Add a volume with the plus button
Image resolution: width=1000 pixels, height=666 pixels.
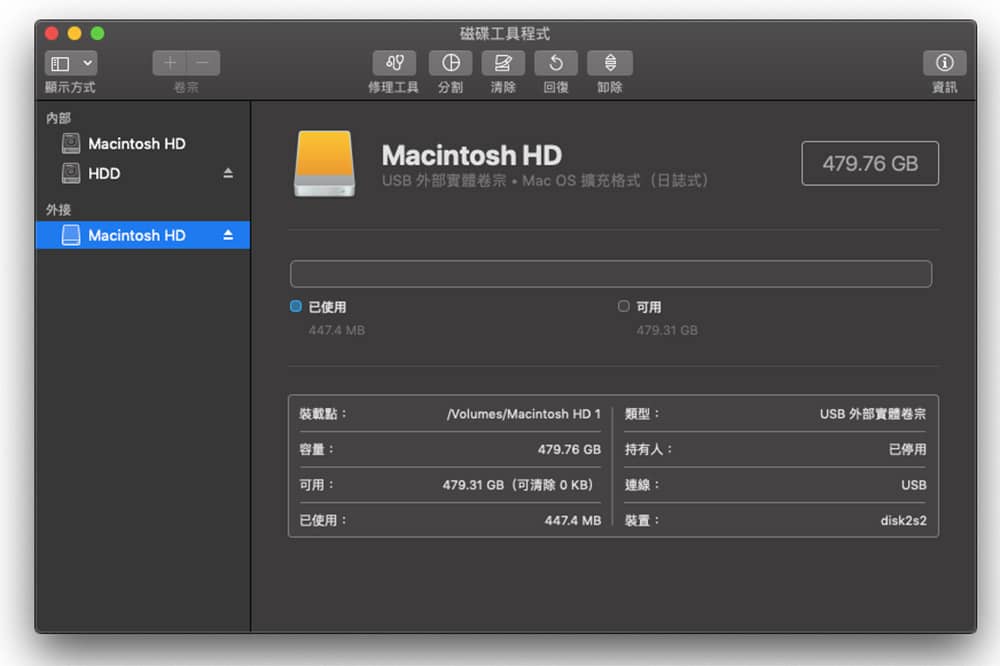[x=170, y=63]
